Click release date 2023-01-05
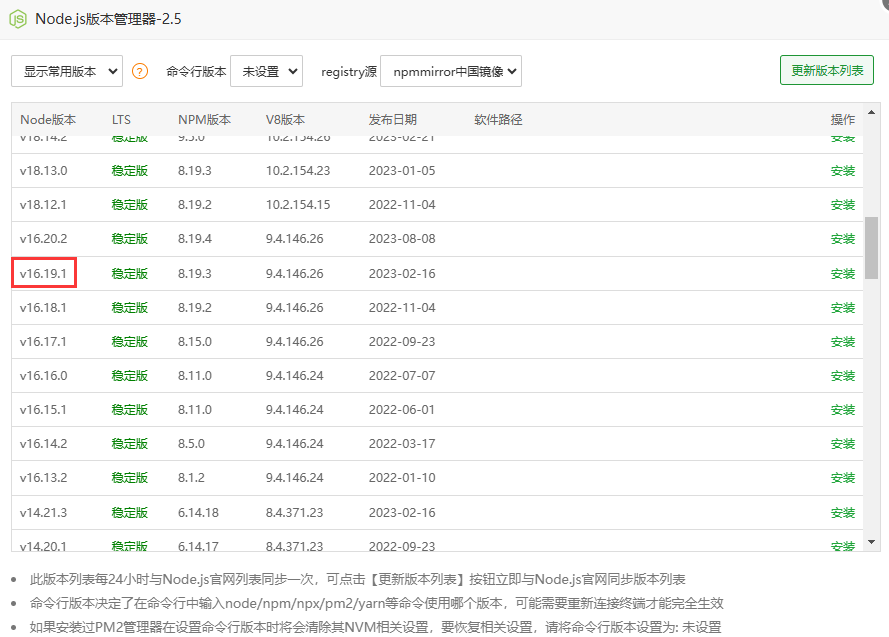 coord(402,171)
